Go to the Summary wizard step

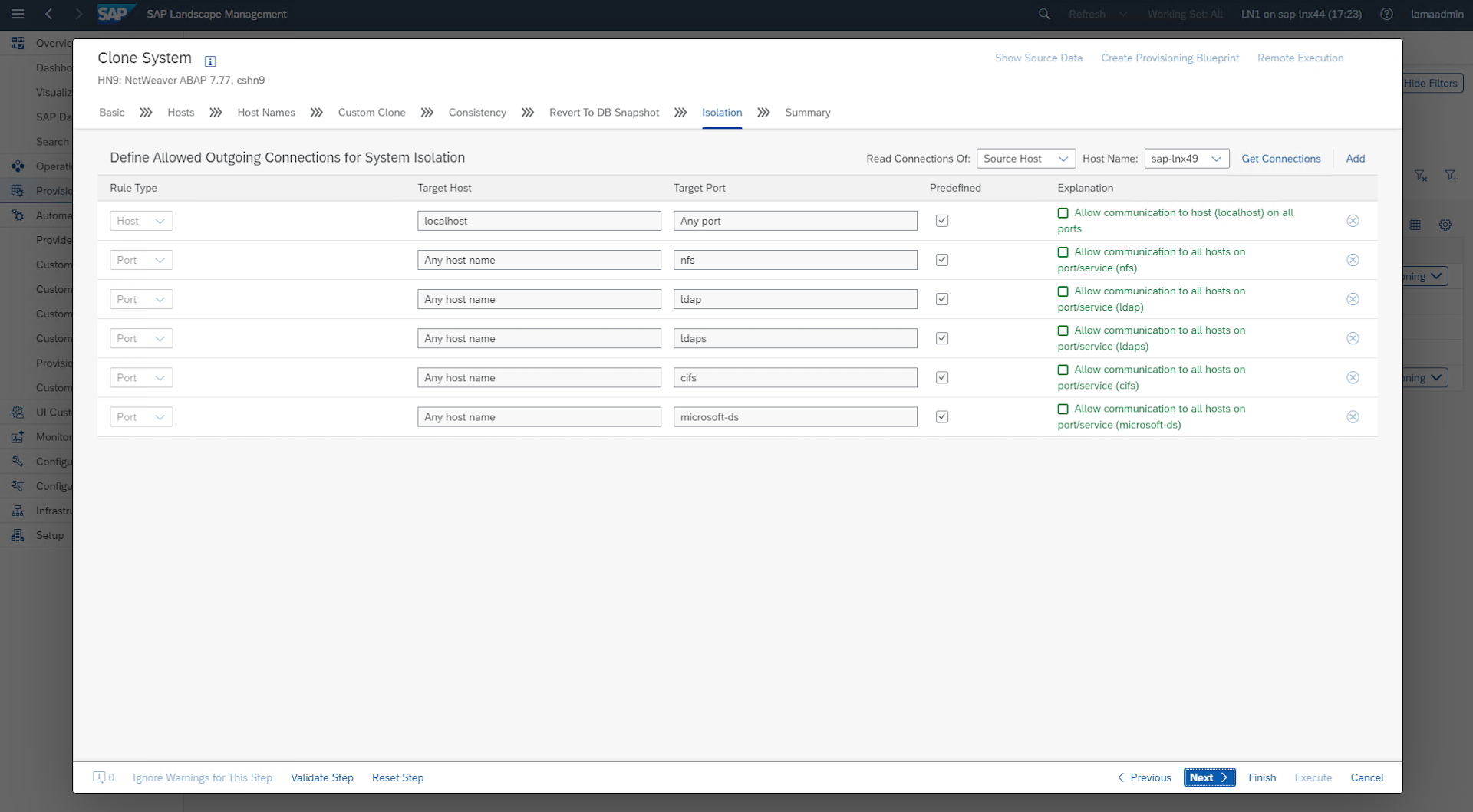pos(807,113)
